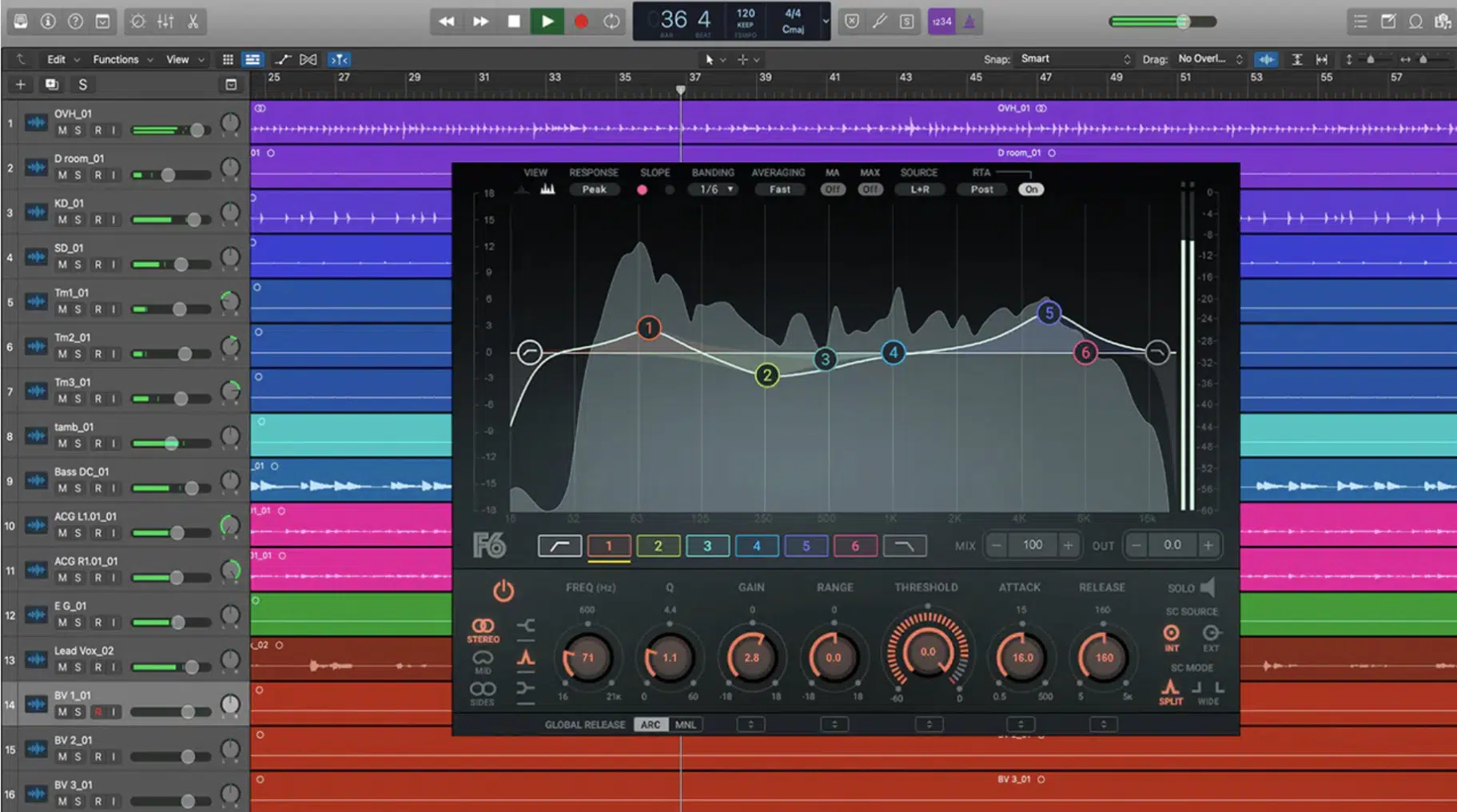Viewport: 1457px width, 812px height.
Task: Open the Editors scissors icon
Action: pos(193,22)
